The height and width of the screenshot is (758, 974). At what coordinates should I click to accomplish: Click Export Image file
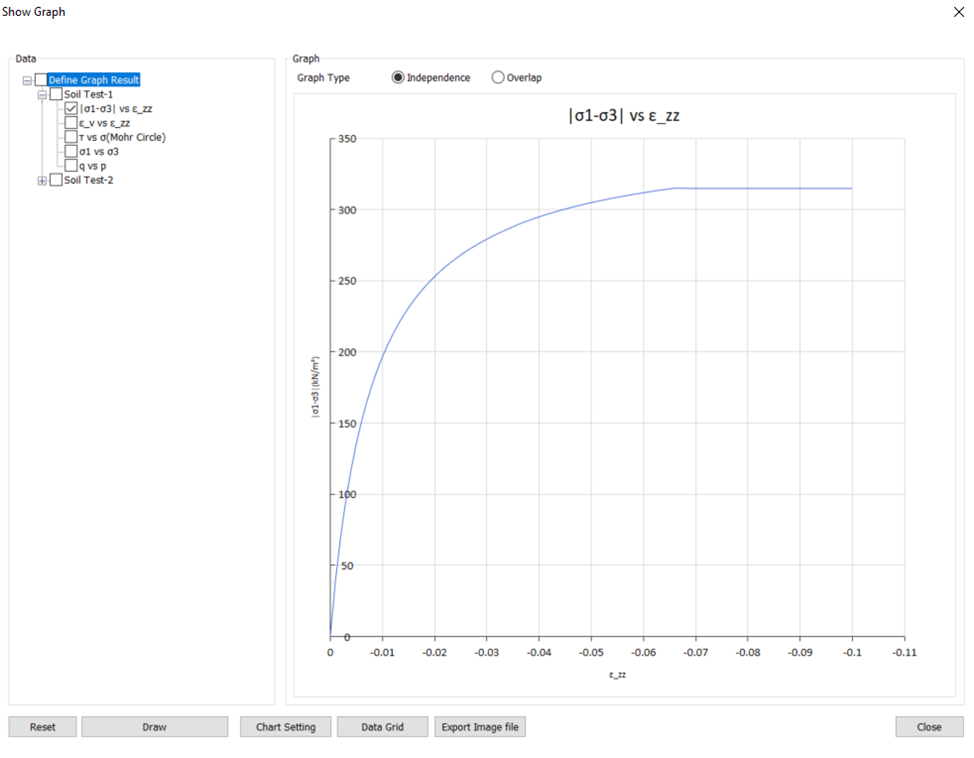(x=480, y=727)
